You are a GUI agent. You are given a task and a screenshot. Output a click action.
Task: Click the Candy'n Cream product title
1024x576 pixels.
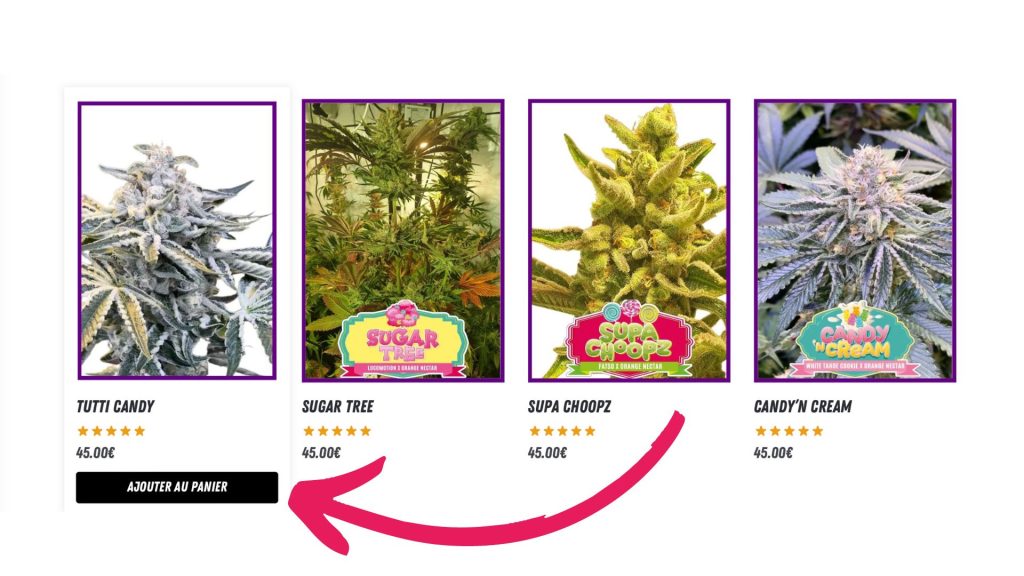[x=803, y=407]
